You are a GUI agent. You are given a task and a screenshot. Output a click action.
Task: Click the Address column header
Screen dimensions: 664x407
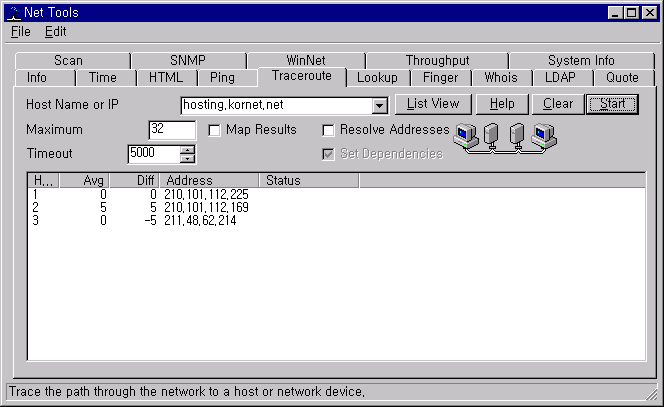[209, 180]
